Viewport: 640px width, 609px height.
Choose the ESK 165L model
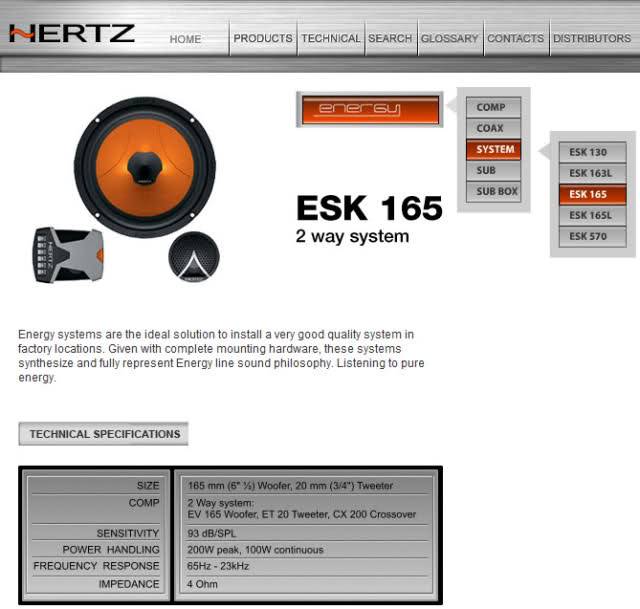point(592,215)
